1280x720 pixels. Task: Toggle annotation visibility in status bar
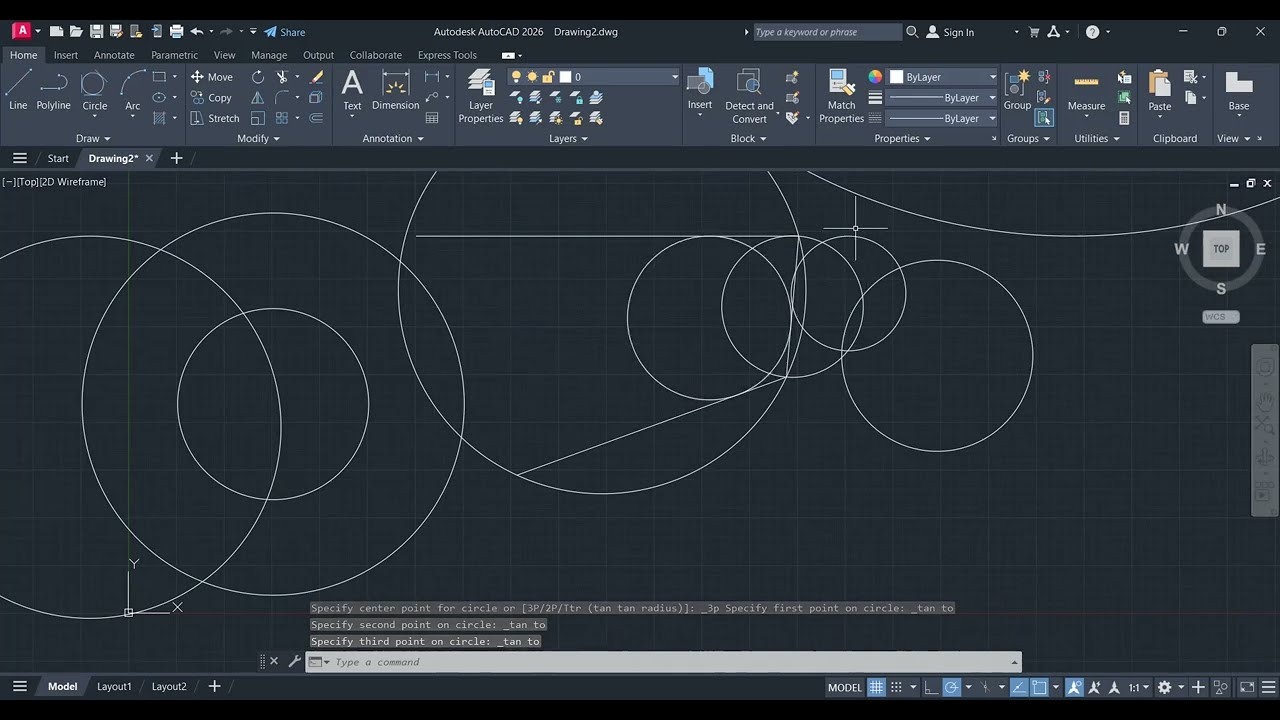click(x=1074, y=687)
